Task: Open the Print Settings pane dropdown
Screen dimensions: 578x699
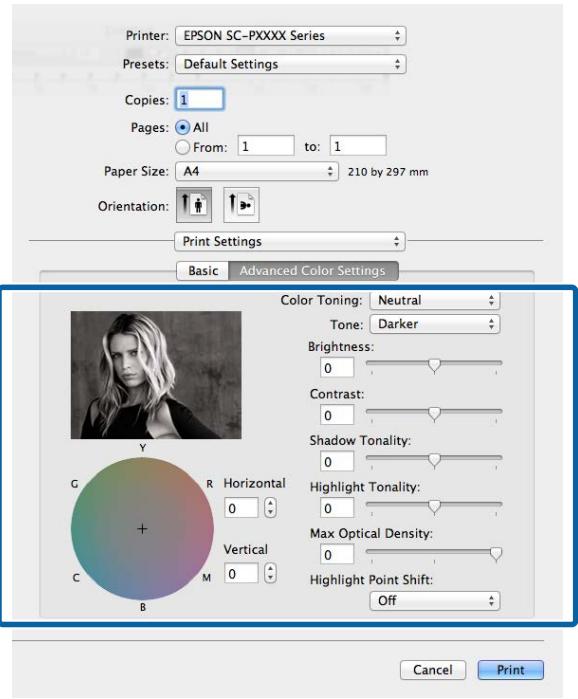Action: tap(290, 242)
